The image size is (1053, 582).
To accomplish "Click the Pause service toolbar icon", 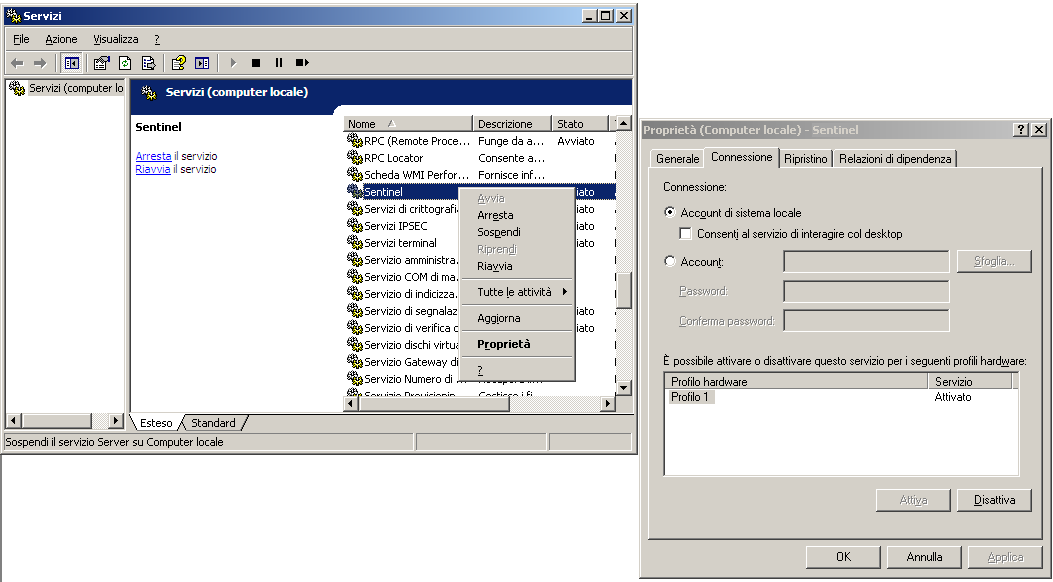I will [x=279, y=63].
